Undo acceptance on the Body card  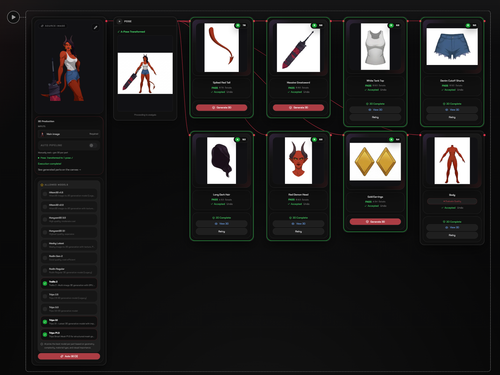[460, 208]
